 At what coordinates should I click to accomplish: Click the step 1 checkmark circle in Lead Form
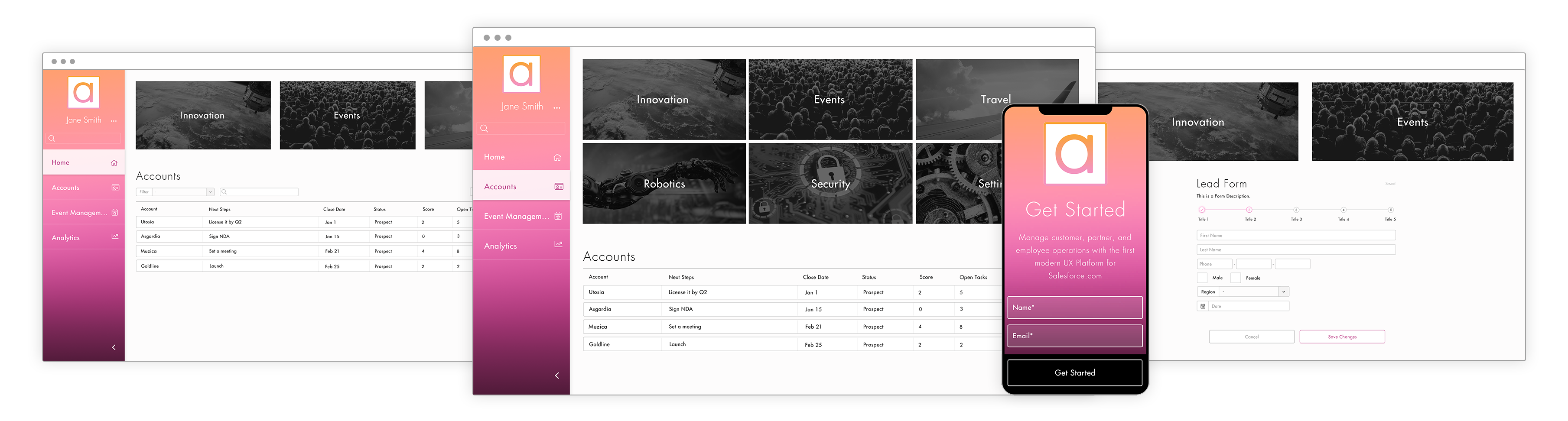pyautogui.click(x=1202, y=210)
